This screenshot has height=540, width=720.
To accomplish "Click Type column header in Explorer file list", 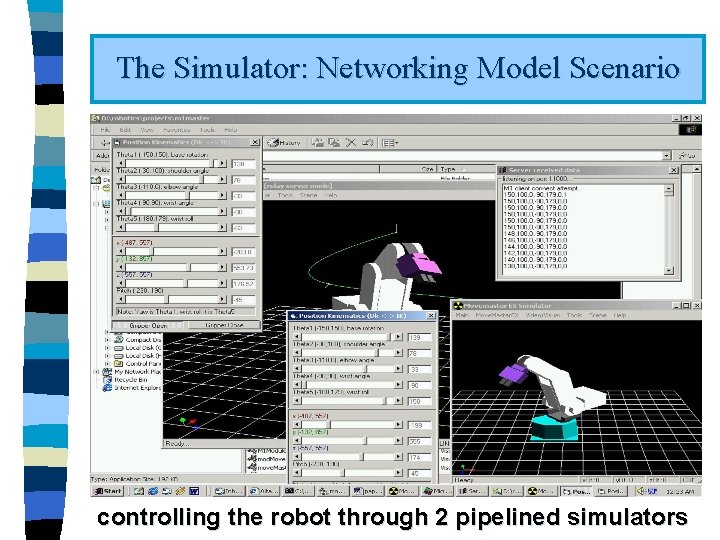I will click(465, 169).
